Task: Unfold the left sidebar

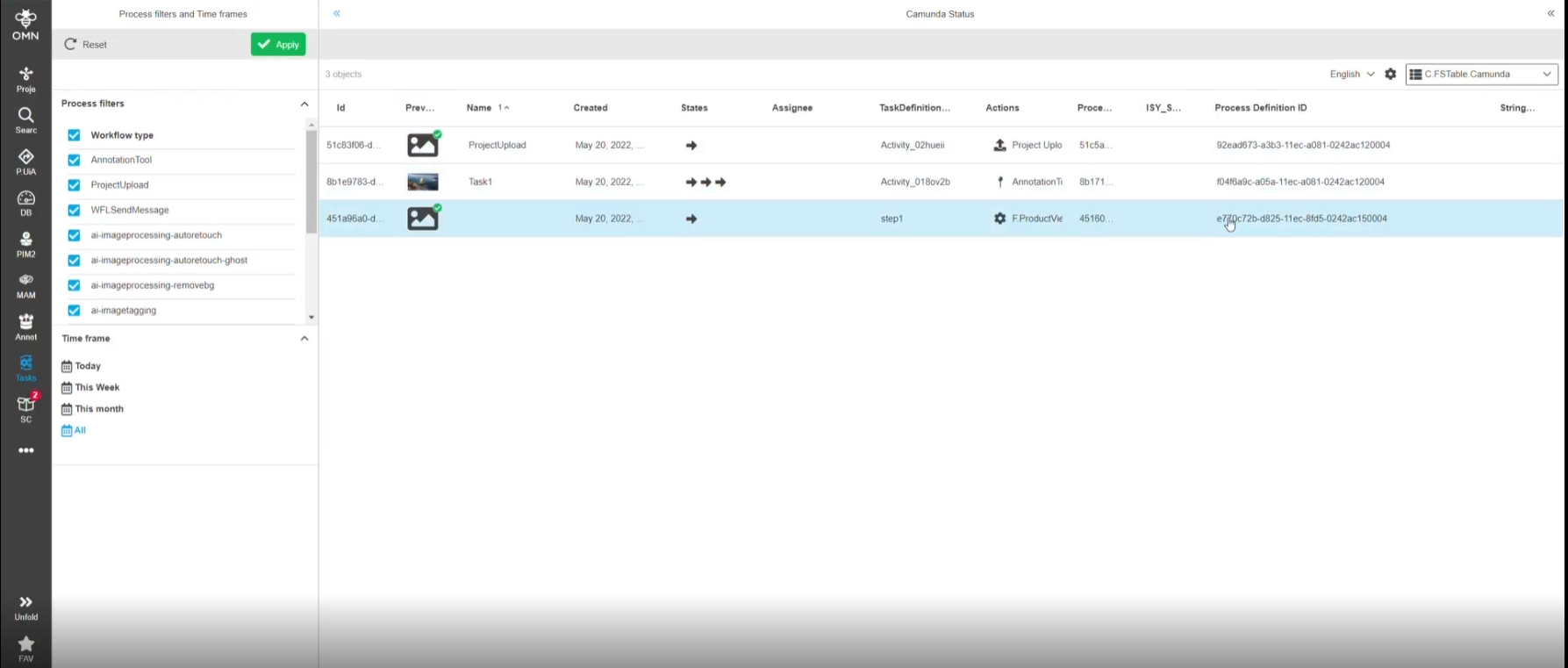Action: coord(25,607)
